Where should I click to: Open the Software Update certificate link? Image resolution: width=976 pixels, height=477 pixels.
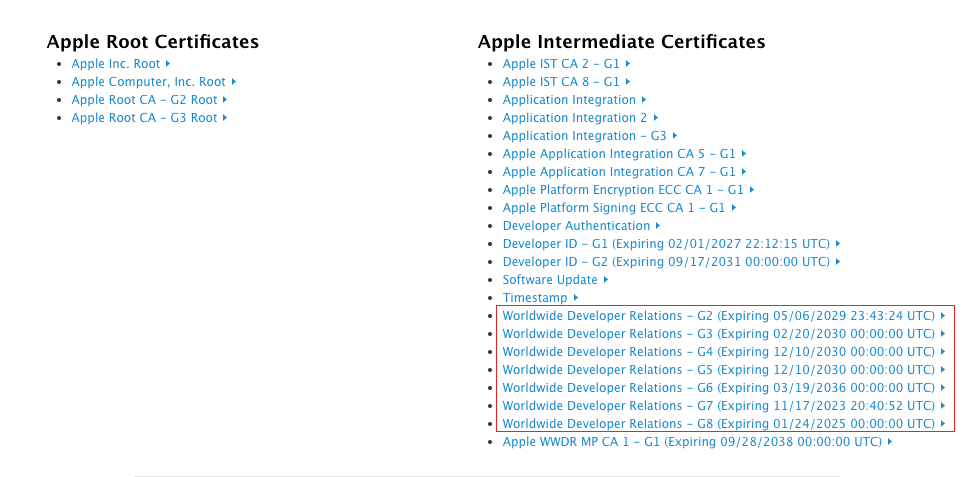(x=555, y=280)
